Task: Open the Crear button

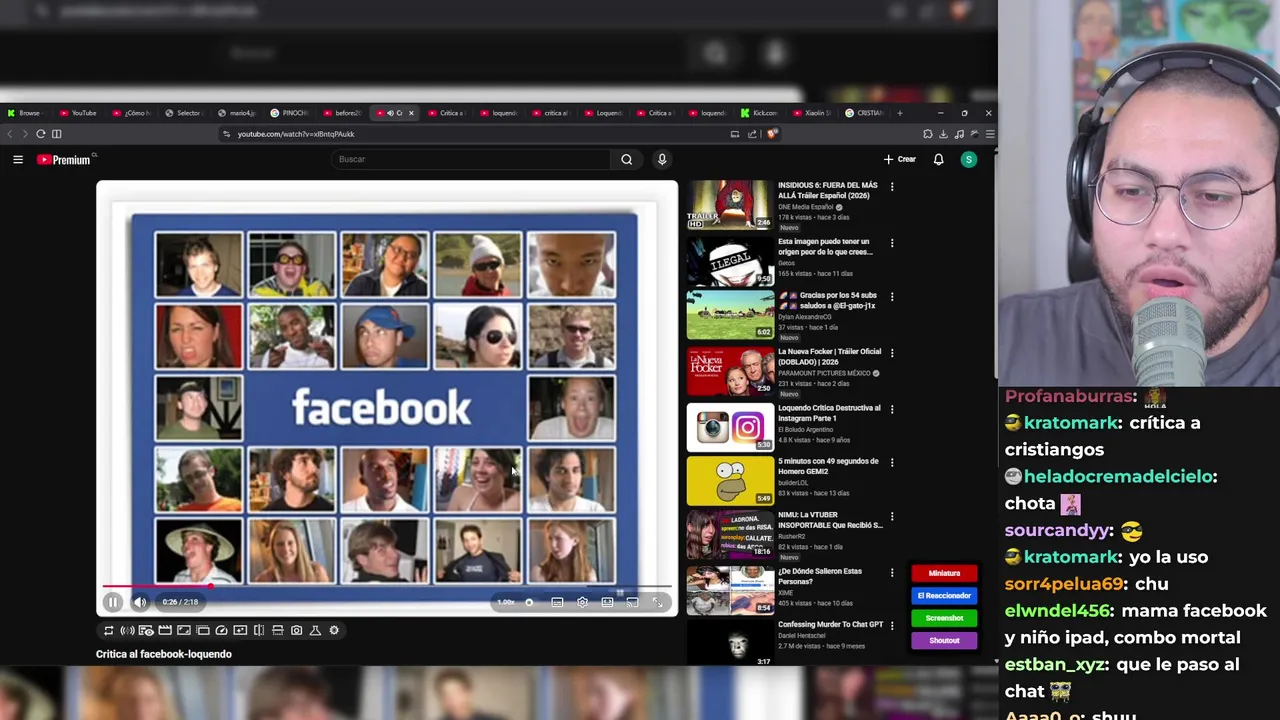Action: [899, 159]
